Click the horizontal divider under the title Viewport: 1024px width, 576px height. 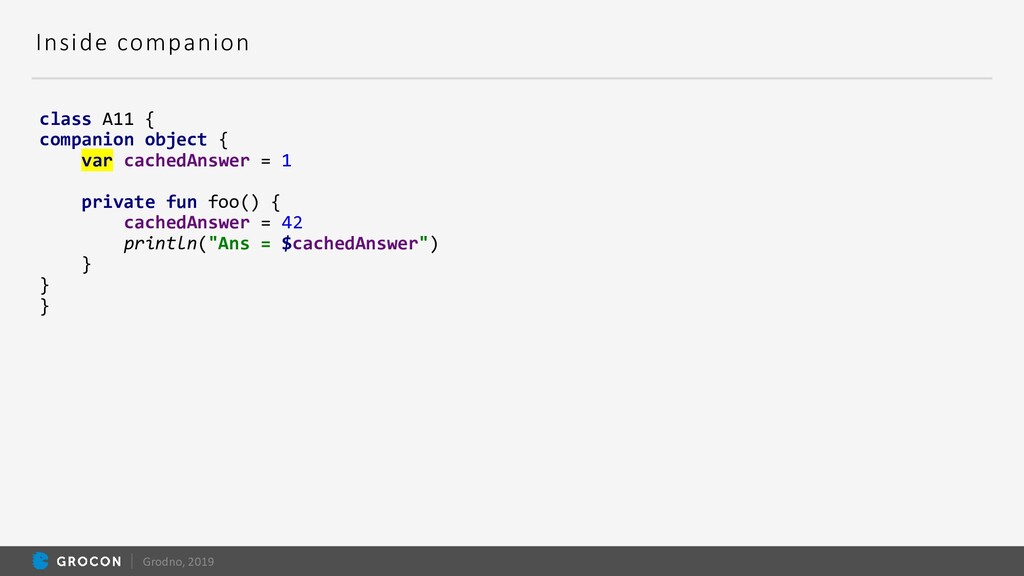(x=512, y=78)
